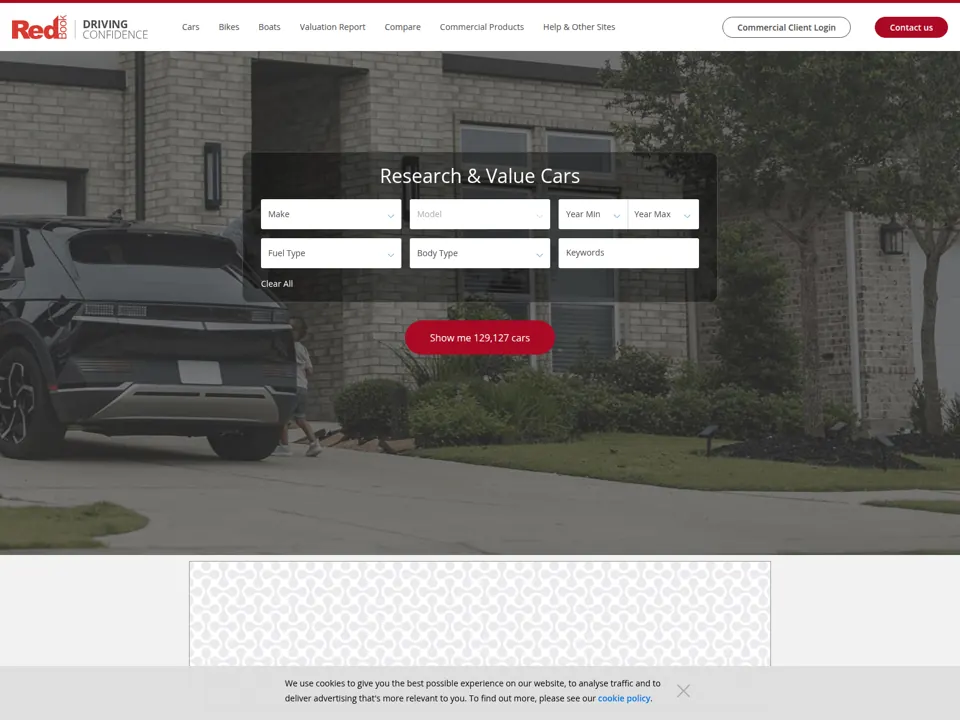
Task: Open the Year Min dropdown
Action: pos(593,214)
